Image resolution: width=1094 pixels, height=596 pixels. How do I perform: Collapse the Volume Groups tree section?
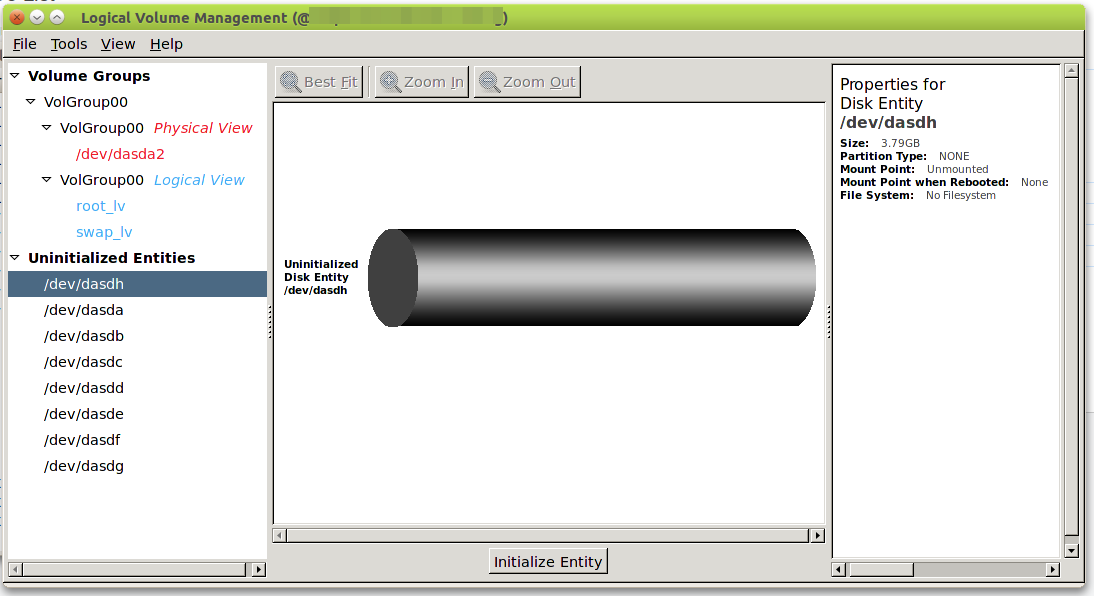click(15, 76)
